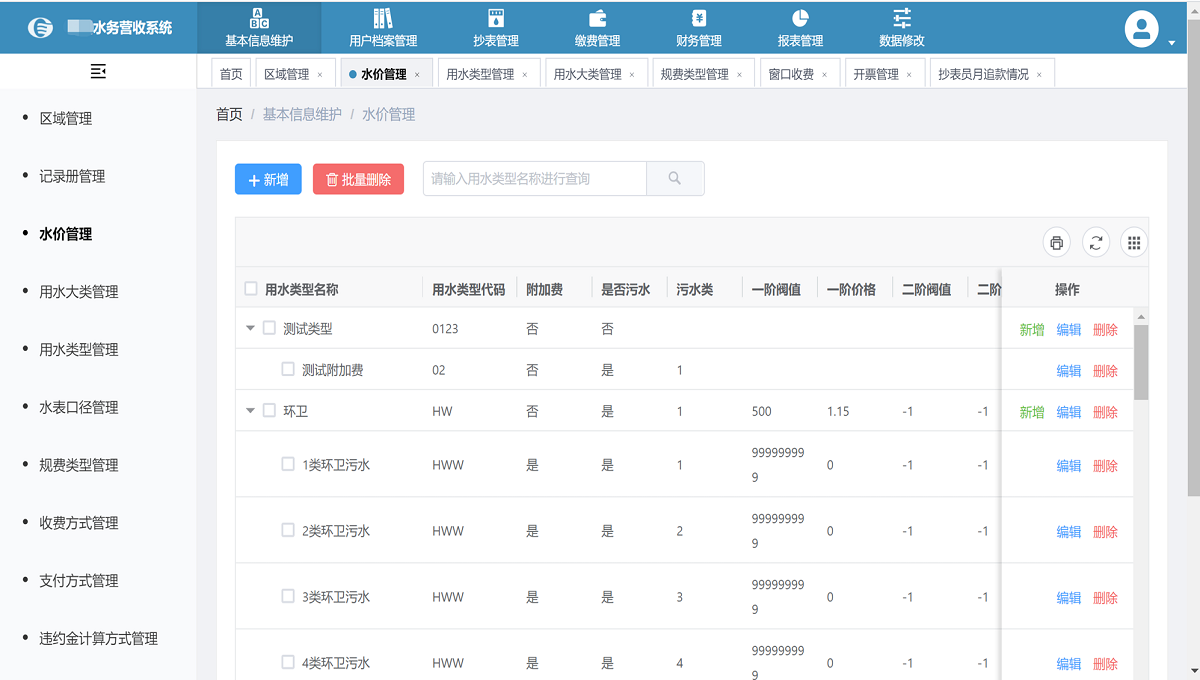1200x680 pixels.
Task: Check the 环卫 row checkbox
Action: click(x=267, y=411)
